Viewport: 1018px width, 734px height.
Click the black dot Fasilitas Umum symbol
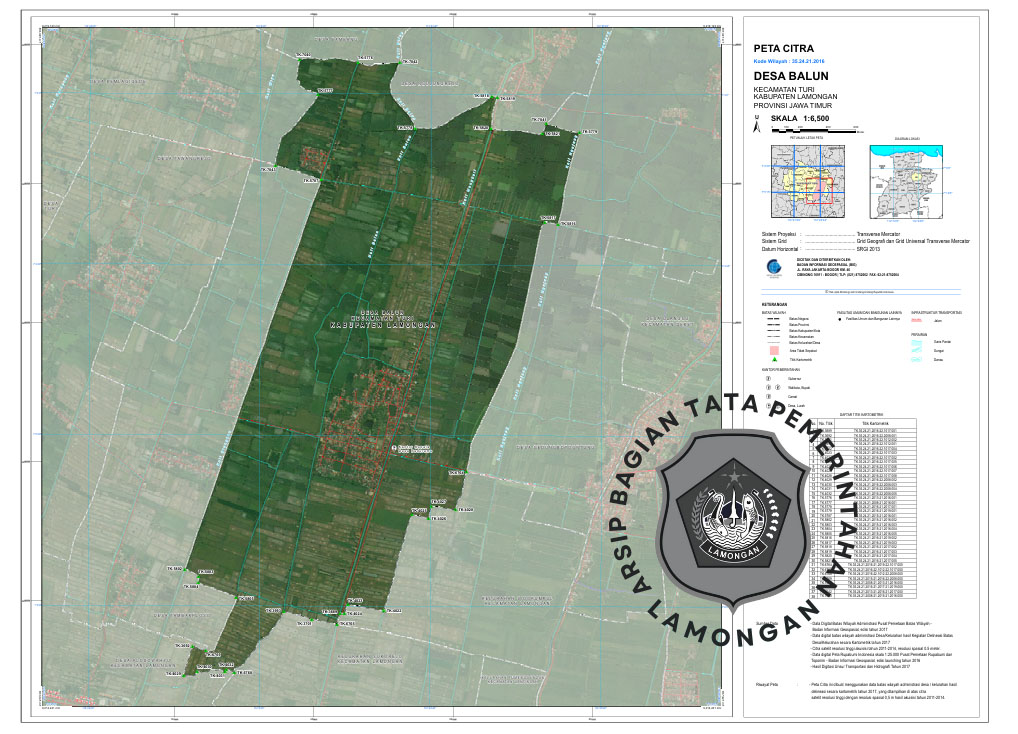[840, 320]
